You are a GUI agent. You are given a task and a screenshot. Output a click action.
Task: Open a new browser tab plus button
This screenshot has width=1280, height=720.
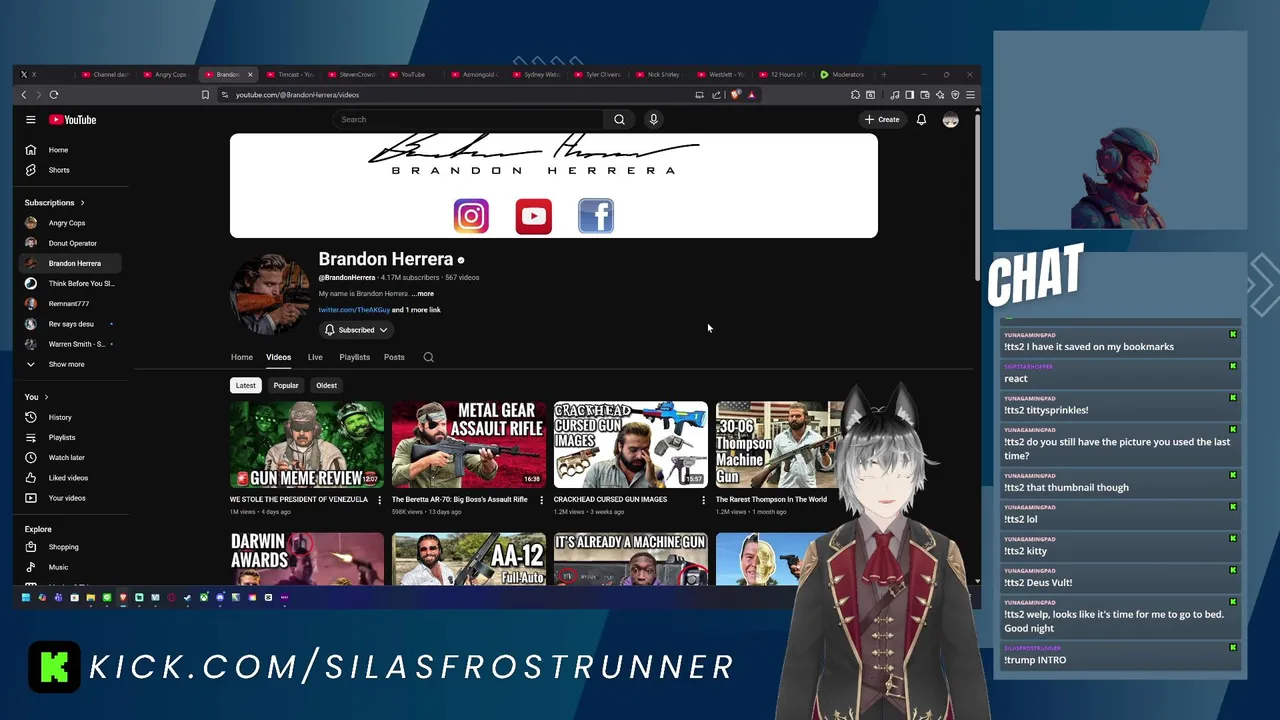(x=883, y=74)
